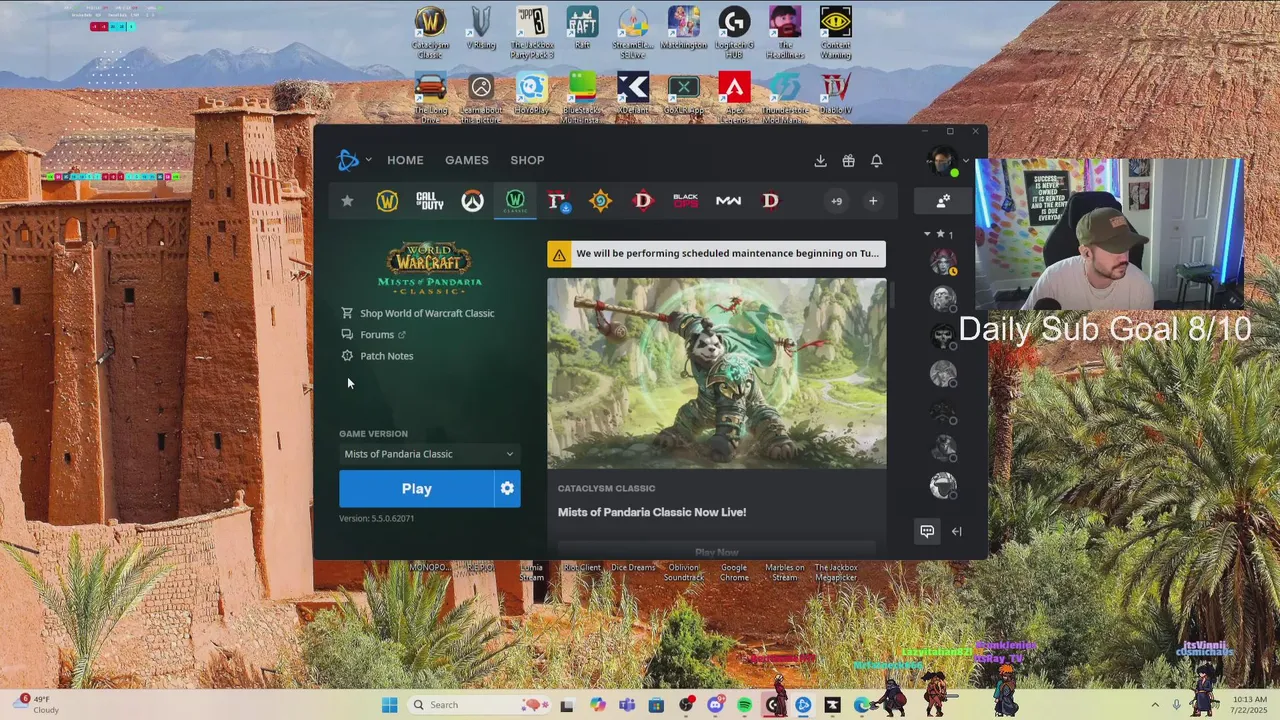1280x720 pixels.
Task: Open Matchington desktop shortcut
Action: (684, 29)
